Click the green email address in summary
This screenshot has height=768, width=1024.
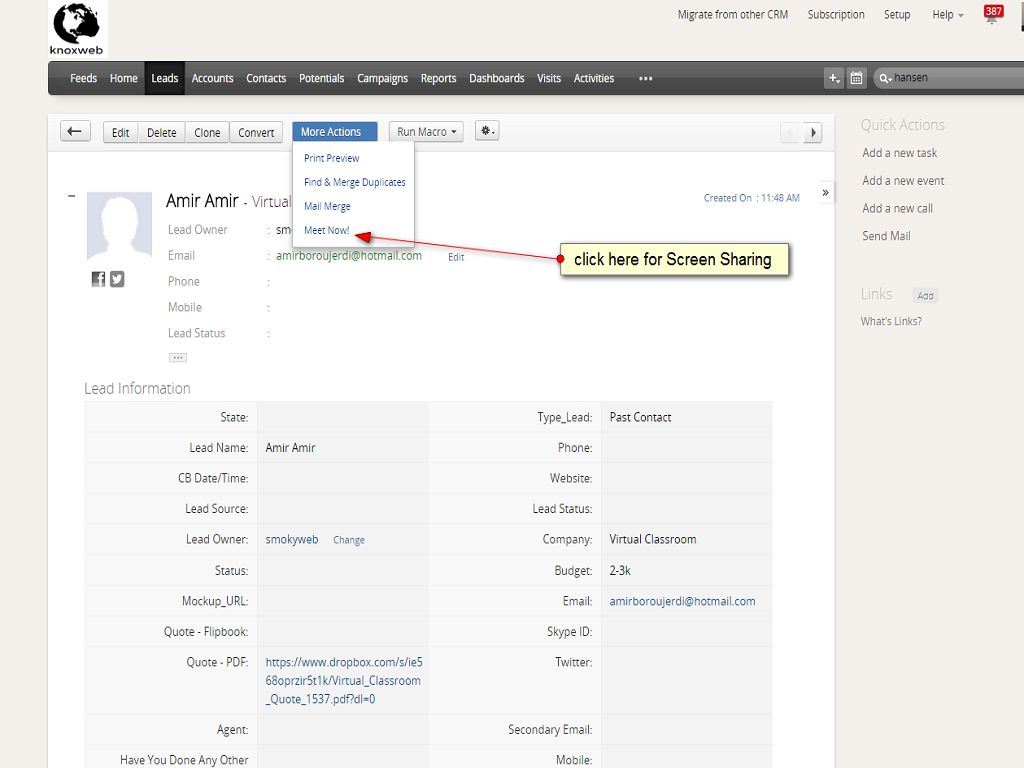349,256
